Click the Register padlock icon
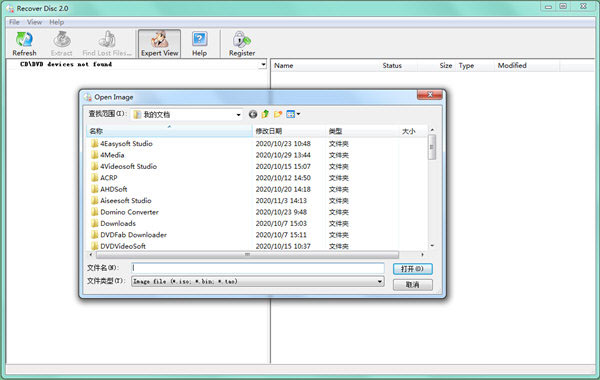Screen dimensions: 600x380 click(241, 39)
